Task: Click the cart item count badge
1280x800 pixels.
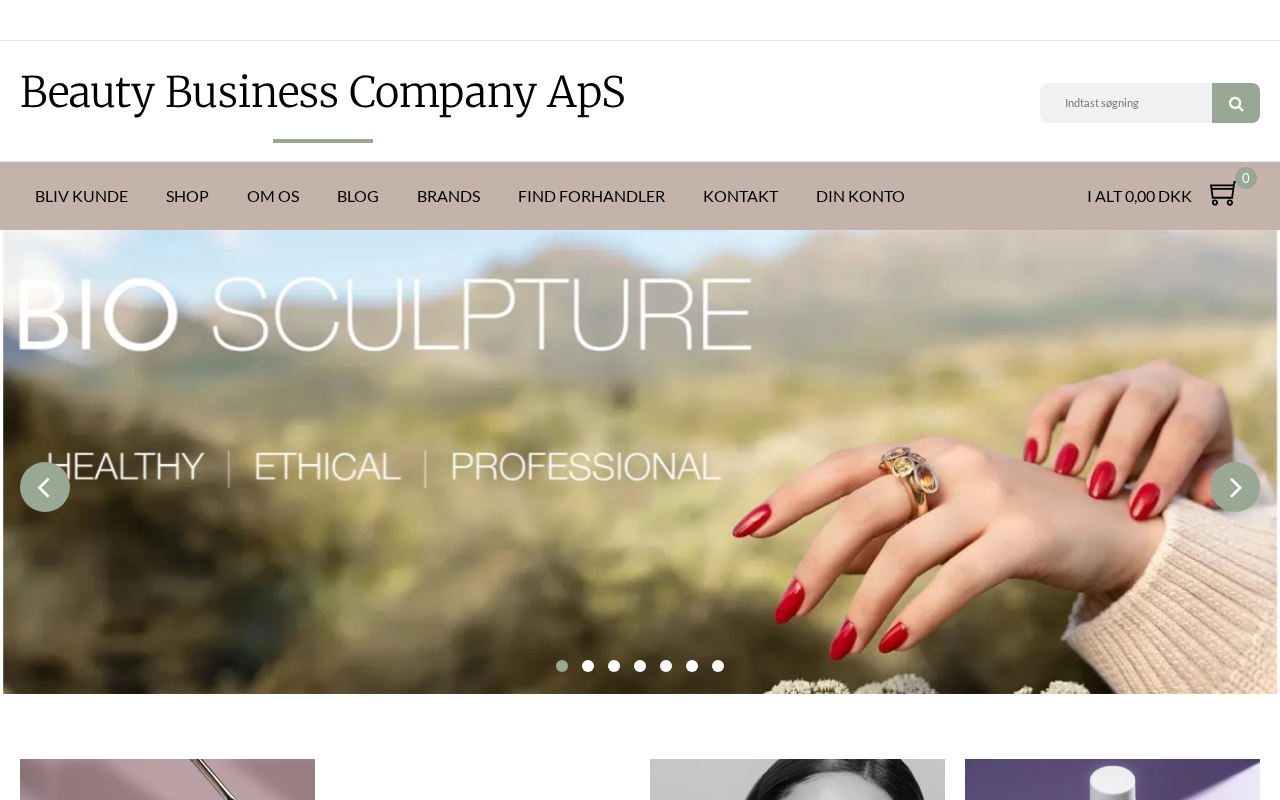Action: 1246,178
